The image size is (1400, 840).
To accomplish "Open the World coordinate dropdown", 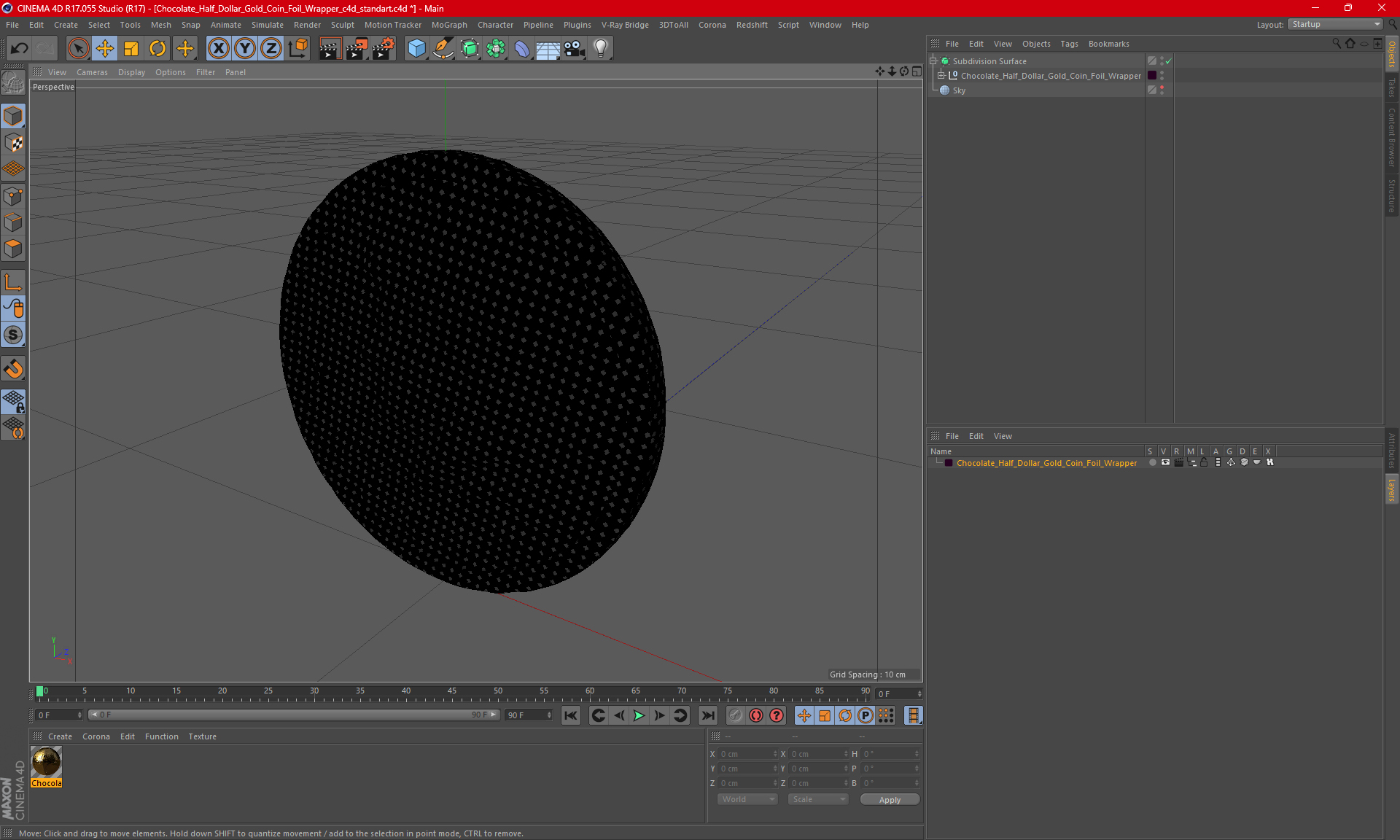I will pos(747,799).
